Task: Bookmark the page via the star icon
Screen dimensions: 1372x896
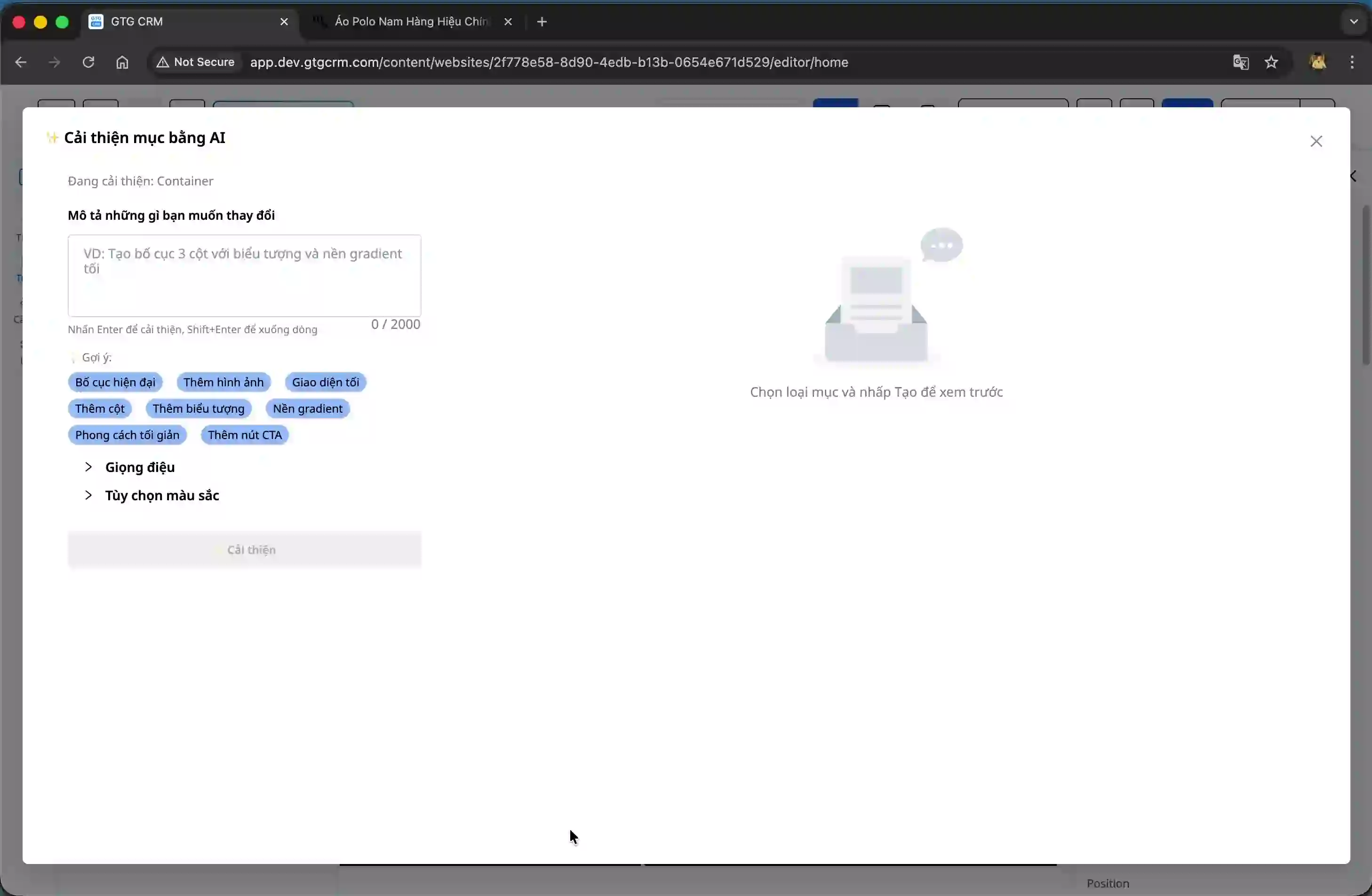Action: click(1272, 62)
